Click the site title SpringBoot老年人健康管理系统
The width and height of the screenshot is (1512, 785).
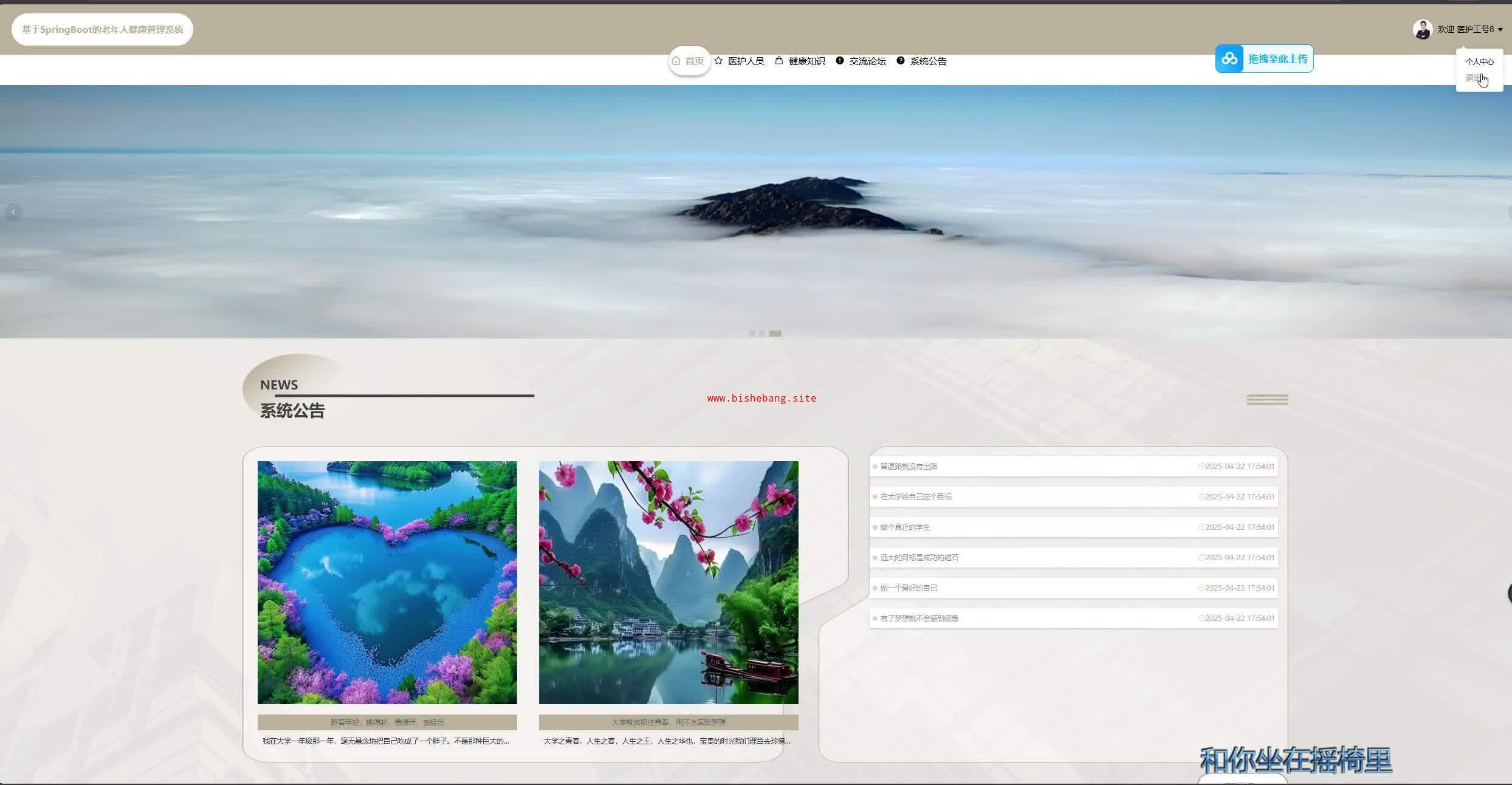tap(102, 29)
